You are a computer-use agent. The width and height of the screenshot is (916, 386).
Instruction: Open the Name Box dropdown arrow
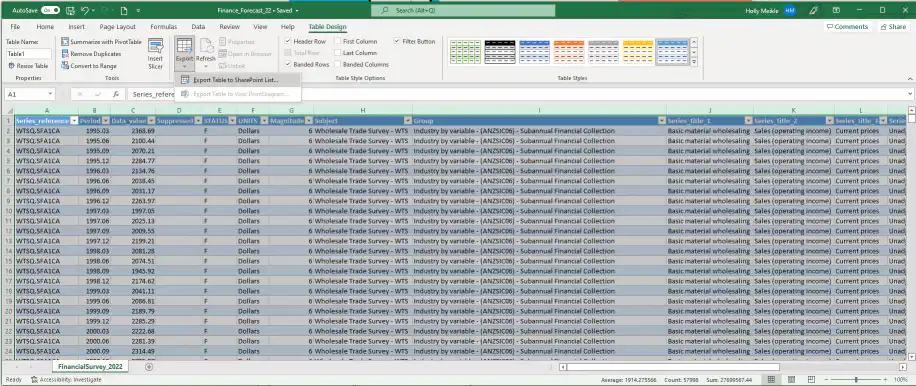[50, 94]
